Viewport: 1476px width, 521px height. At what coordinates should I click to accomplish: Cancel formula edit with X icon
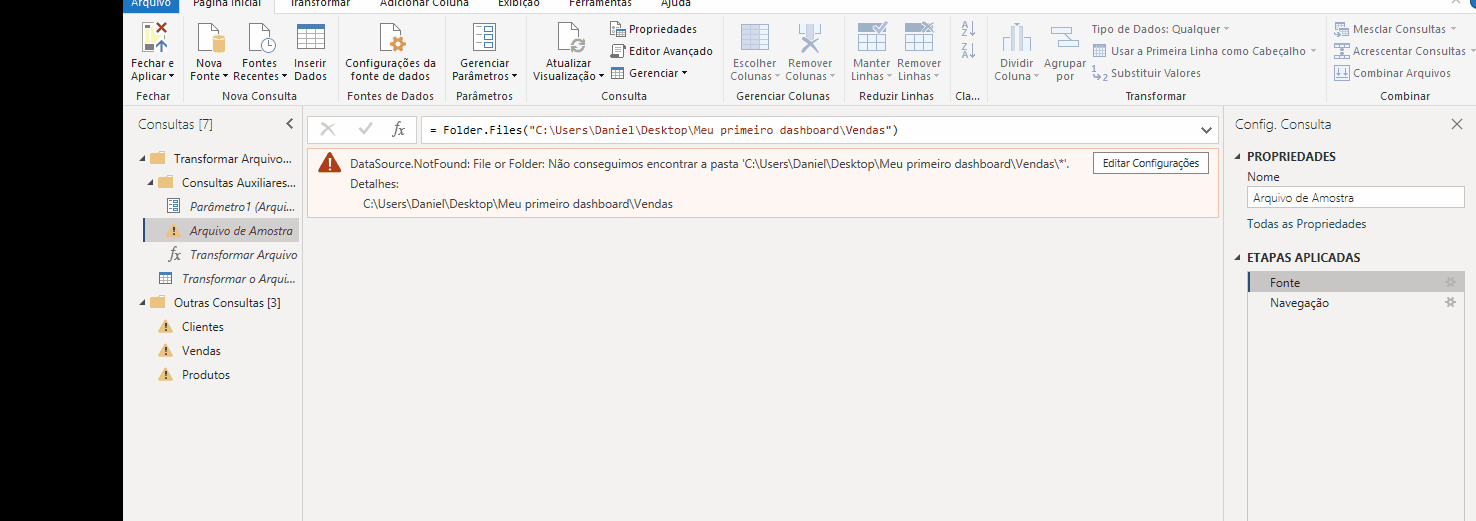pyautogui.click(x=327, y=130)
